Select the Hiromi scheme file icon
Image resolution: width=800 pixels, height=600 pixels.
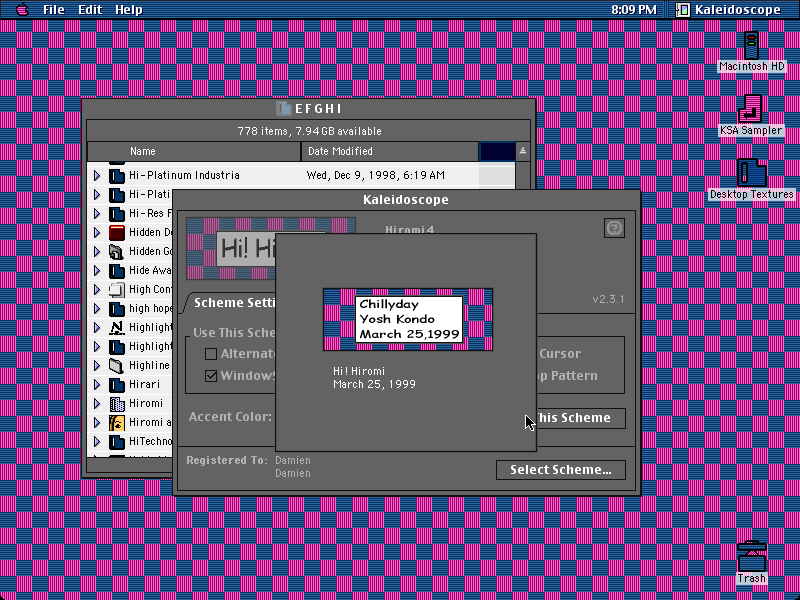[x=117, y=404]
